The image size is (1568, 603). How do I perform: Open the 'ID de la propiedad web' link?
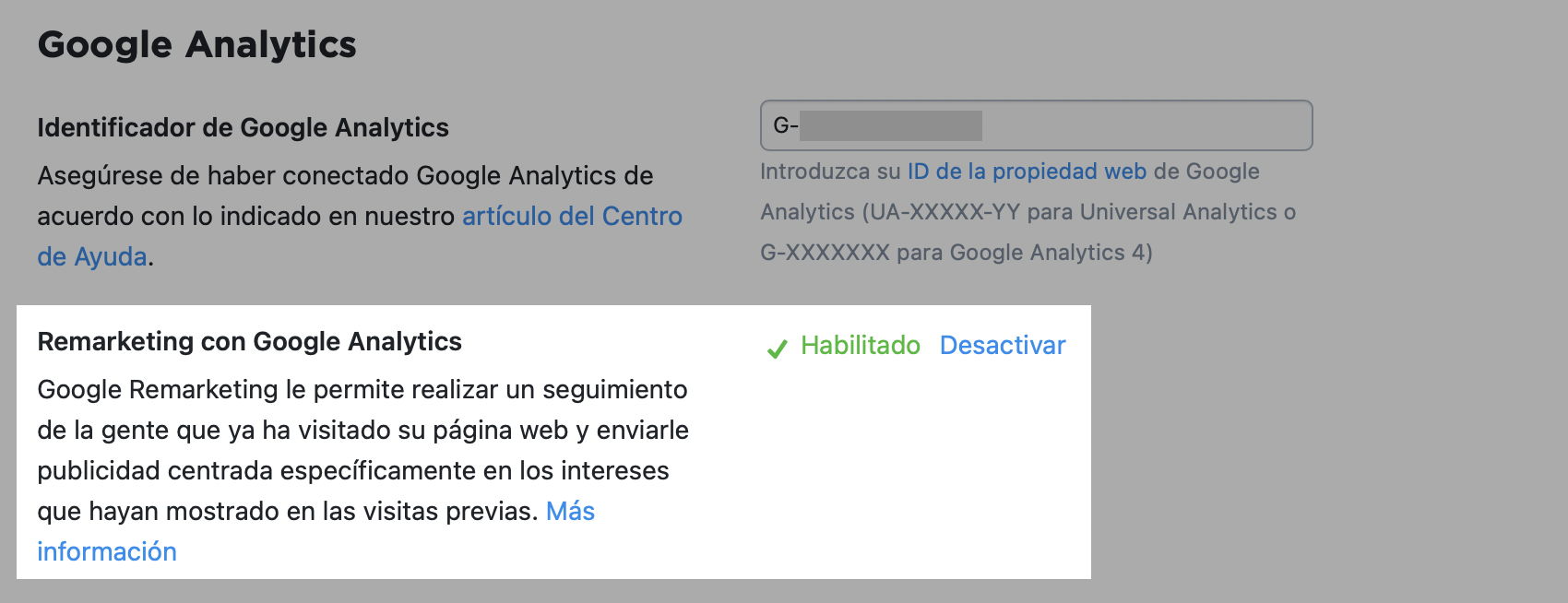click(x=1027, y=171)
